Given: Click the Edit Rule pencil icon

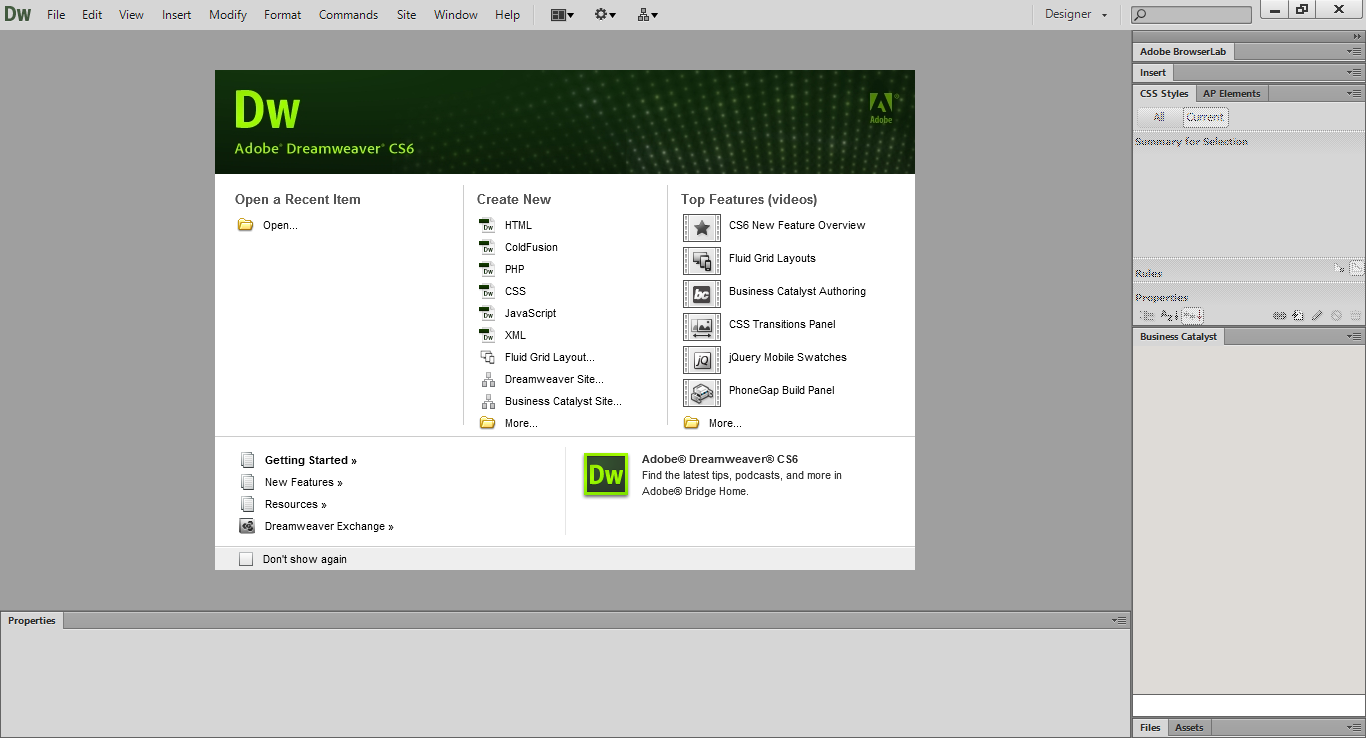Looking at the screenshot, I should (x=1317, y=315).
